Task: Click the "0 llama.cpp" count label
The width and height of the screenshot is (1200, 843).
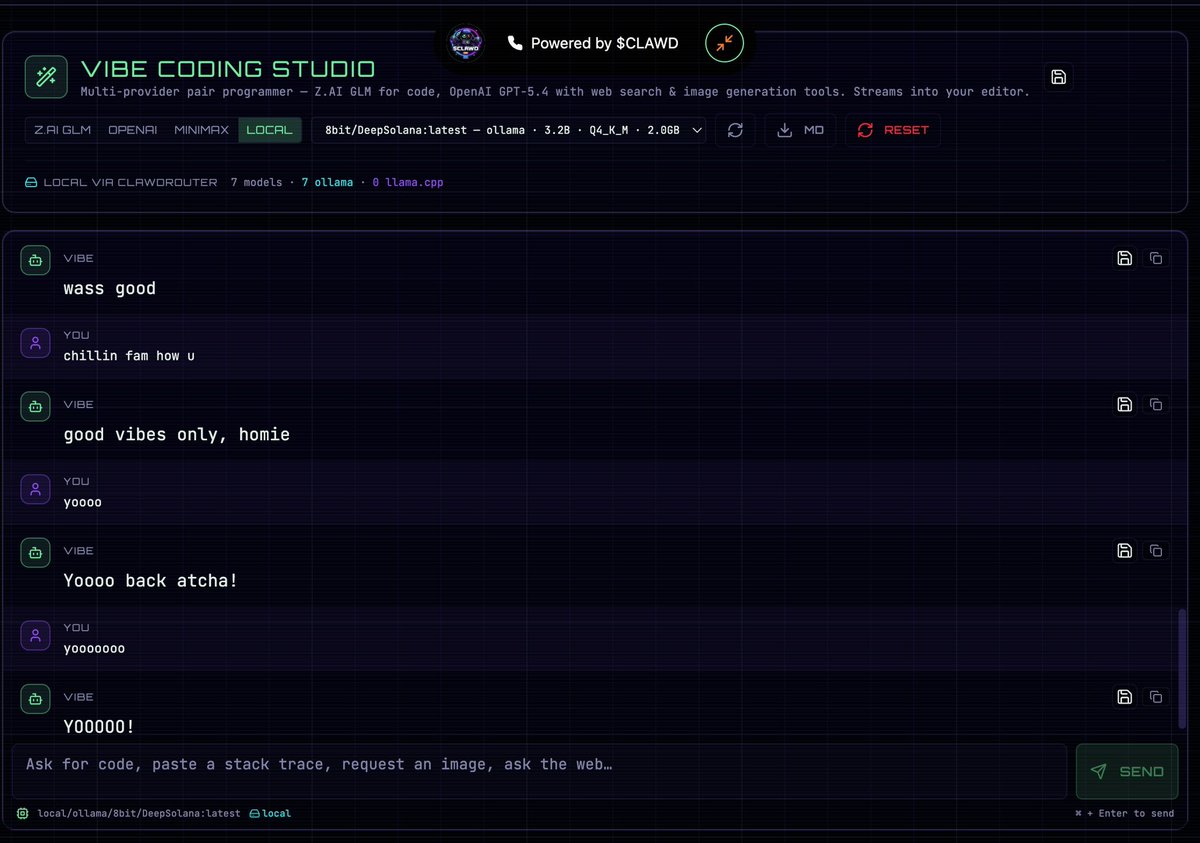Action: [407, 183]
